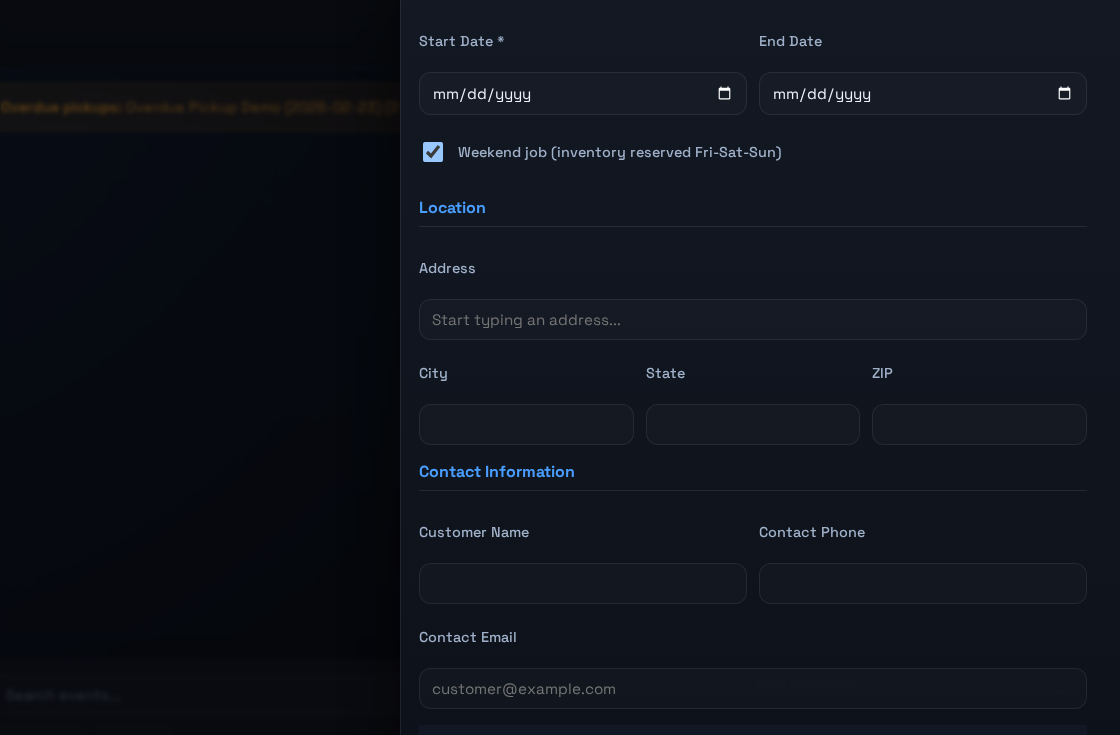Click the 'State' label text
The height and width of the screenshot is (735, 1120).
coord(665,374)
